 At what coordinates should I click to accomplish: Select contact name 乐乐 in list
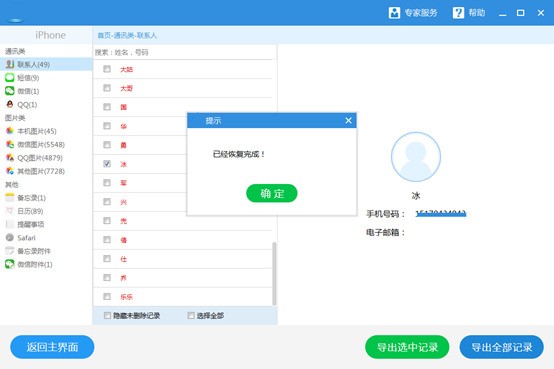[x=126, y=297]
